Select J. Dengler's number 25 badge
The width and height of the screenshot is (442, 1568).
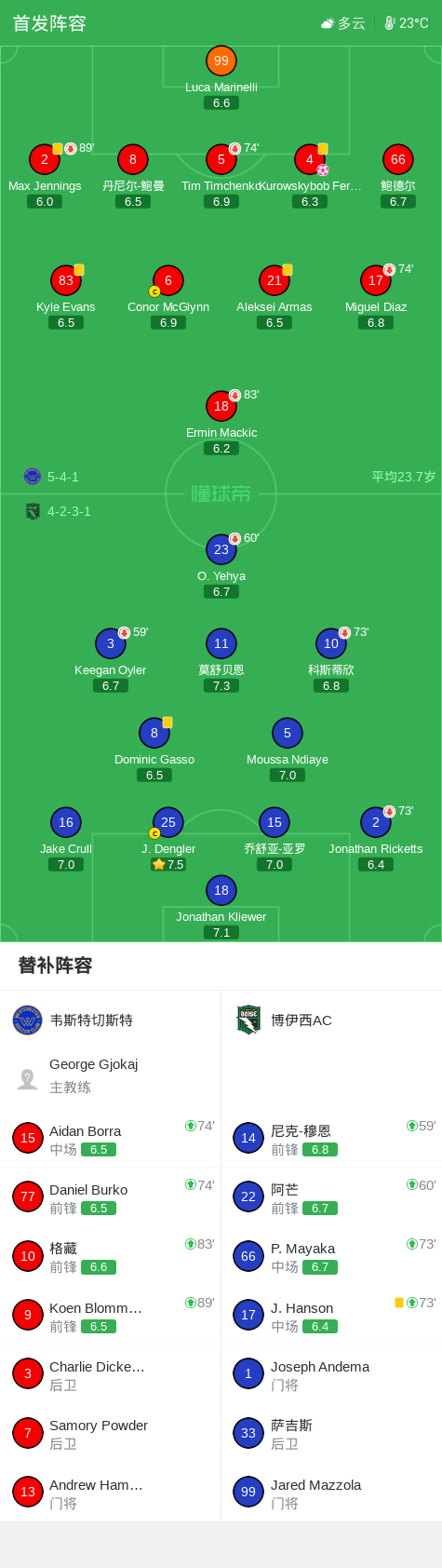coord(168,822)
